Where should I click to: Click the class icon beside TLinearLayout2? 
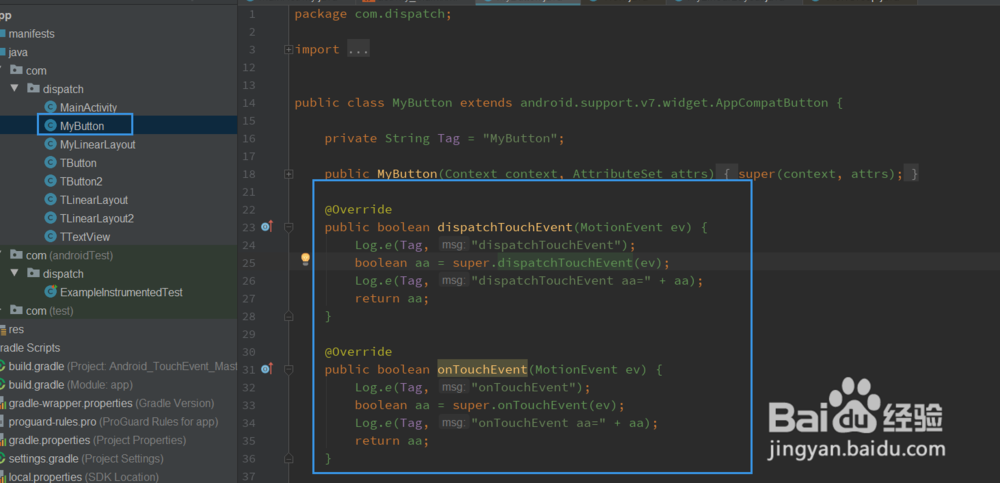pyautogui.click(x=50, y=218)
